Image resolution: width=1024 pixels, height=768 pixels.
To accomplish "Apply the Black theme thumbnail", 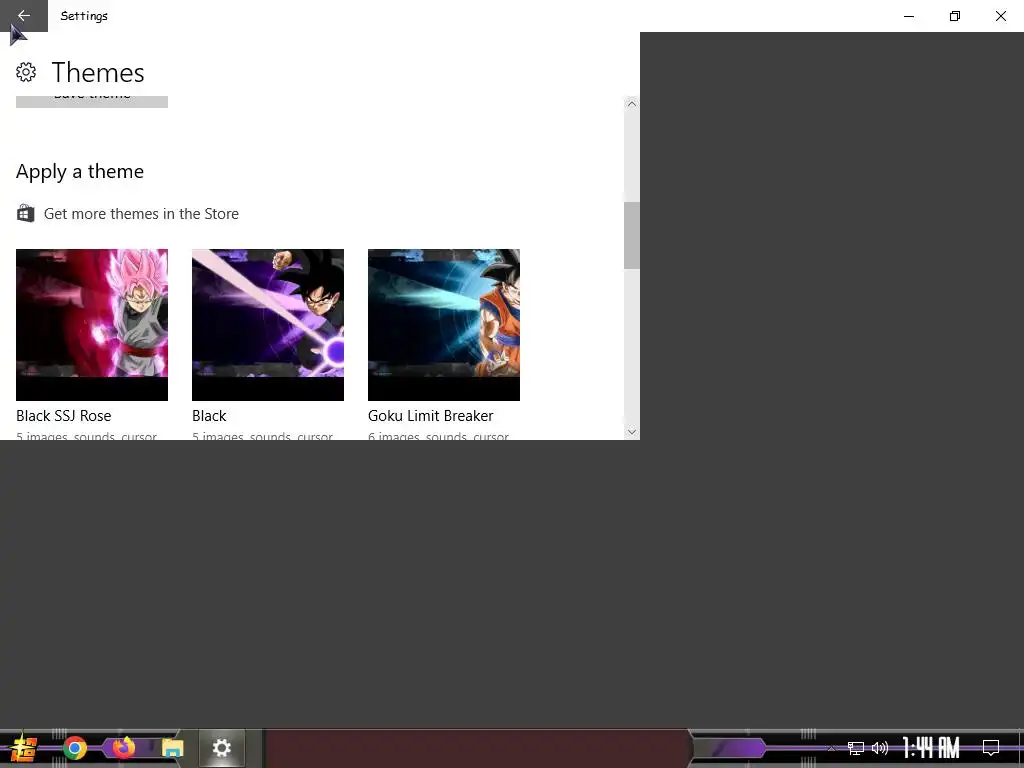I will pos(268,325).
